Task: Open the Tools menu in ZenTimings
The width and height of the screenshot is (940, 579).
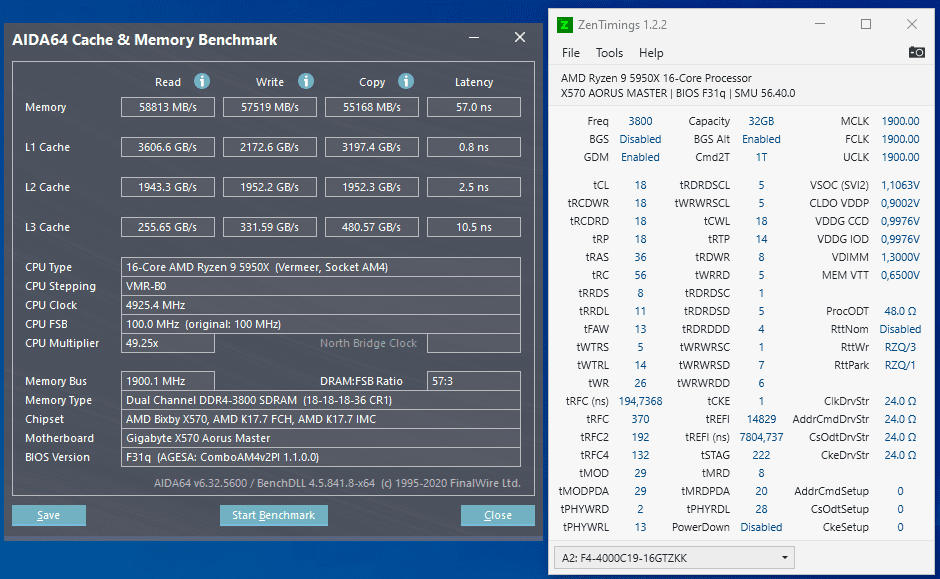Action: 609,53
